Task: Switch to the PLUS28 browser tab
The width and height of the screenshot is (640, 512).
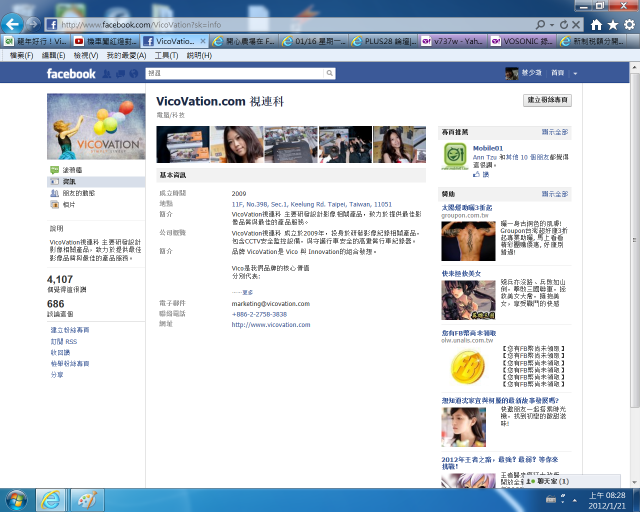Action: coord(383,41)
